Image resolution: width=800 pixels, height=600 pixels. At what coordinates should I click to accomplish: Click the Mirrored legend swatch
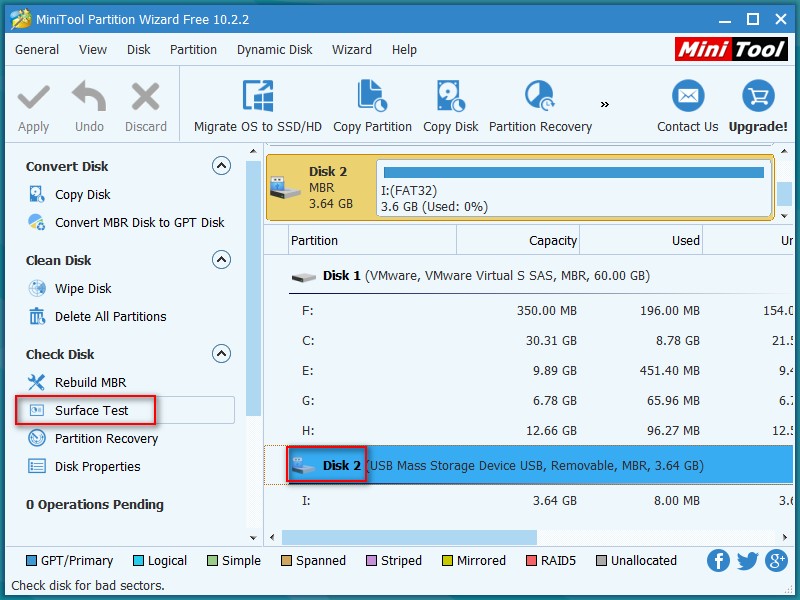point(447,561)
